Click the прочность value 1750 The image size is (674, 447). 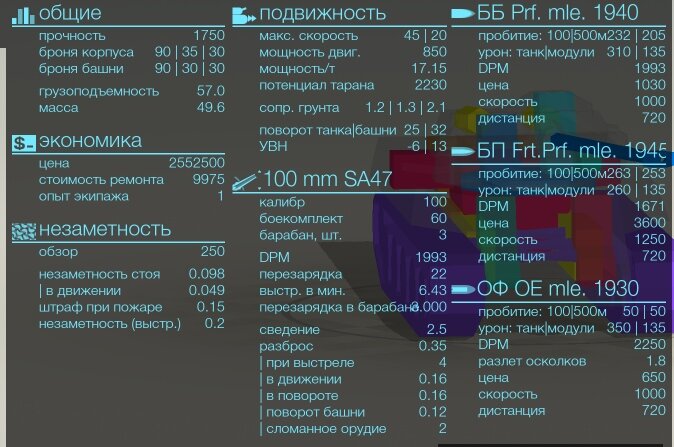(x=209, y=35)
